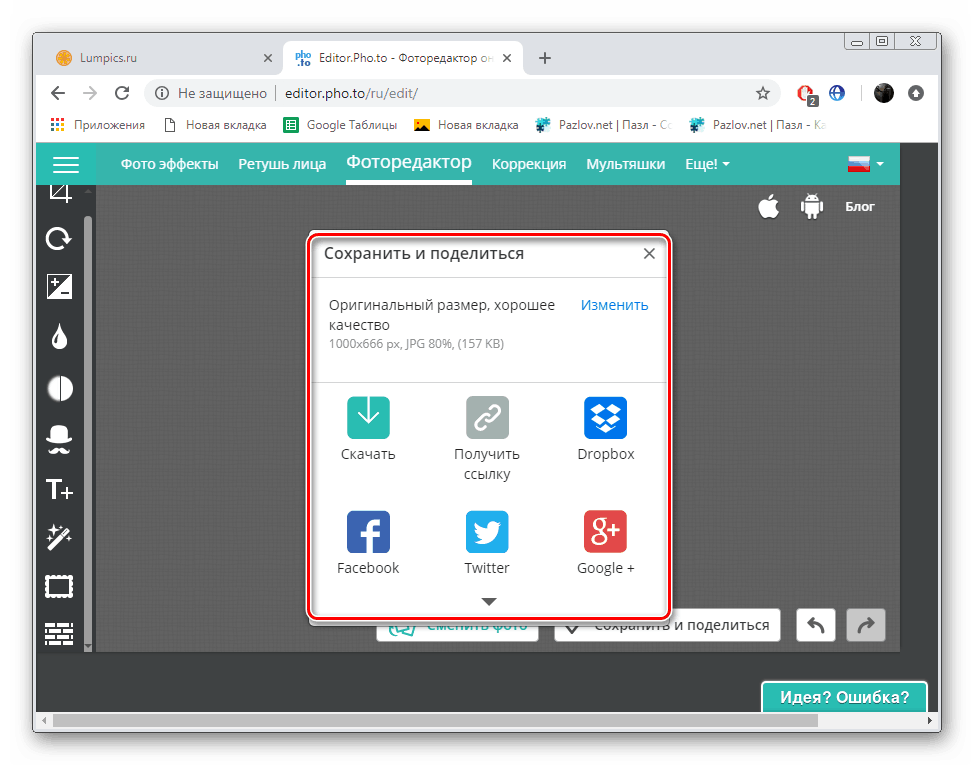Share the photo on Facebook

click(368, 532)
